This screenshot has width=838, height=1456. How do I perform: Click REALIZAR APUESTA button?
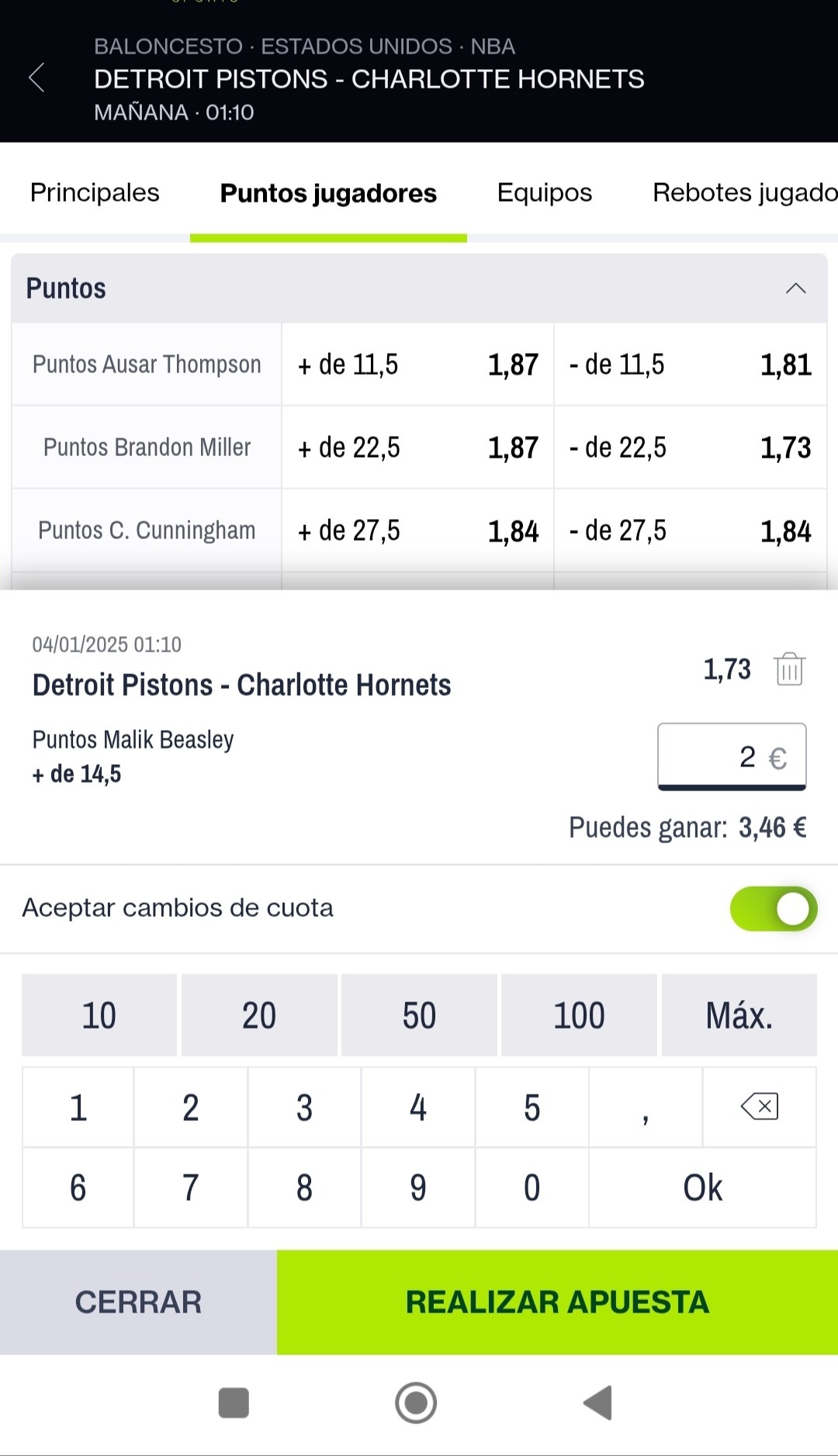tap(557, 1302)
